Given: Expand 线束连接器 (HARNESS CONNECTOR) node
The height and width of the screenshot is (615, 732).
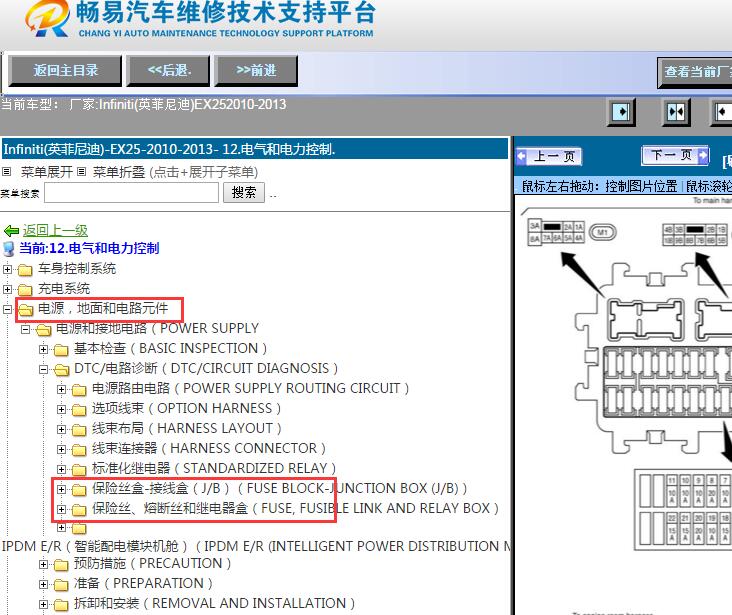Looking at the screenshot, I should coord(61,449).
